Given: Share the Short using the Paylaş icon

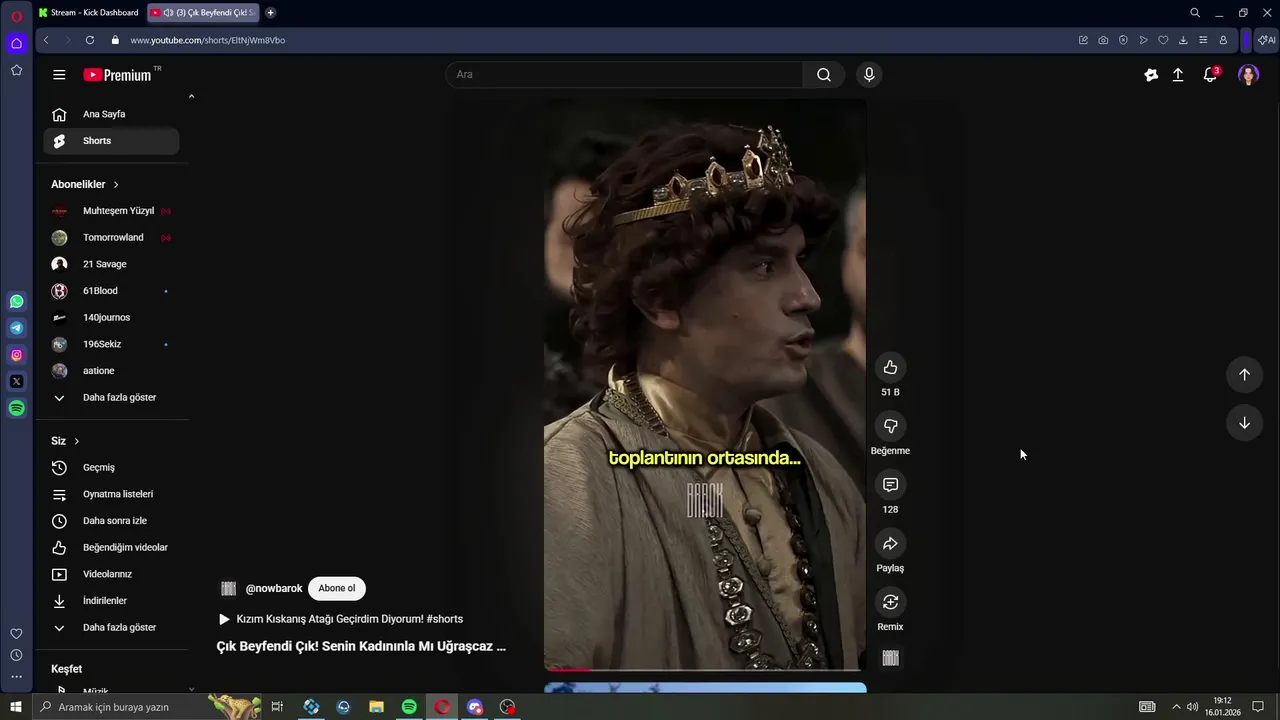Looking at the screenshot, I should click(x=890, y=544).
